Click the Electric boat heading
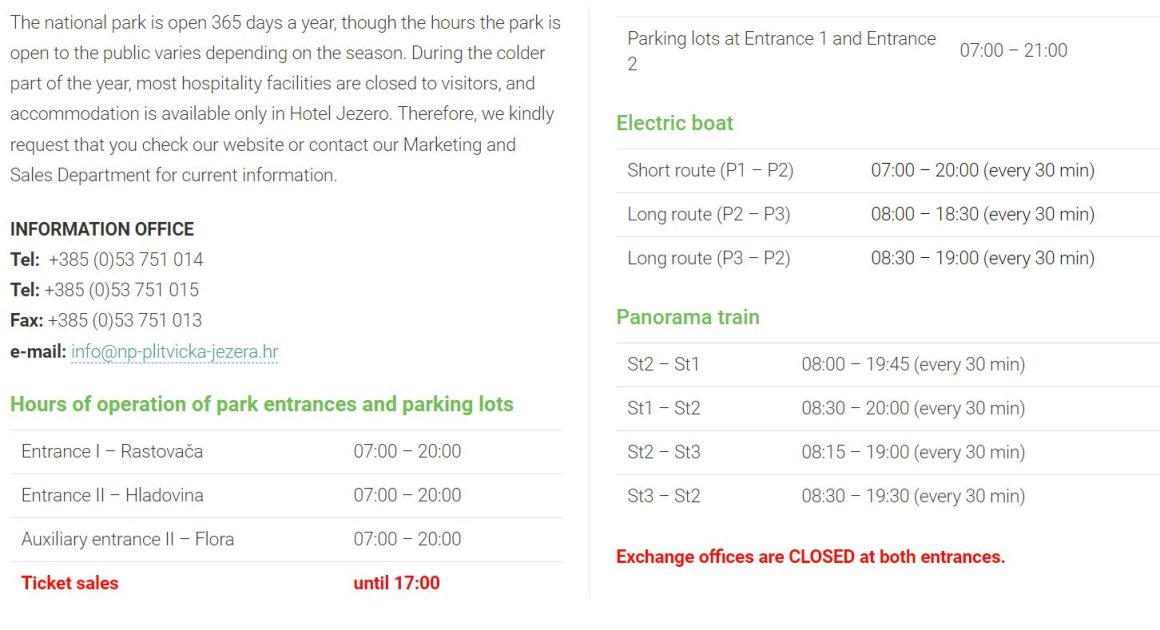1160x630 pixels. [x=675, y=123]
